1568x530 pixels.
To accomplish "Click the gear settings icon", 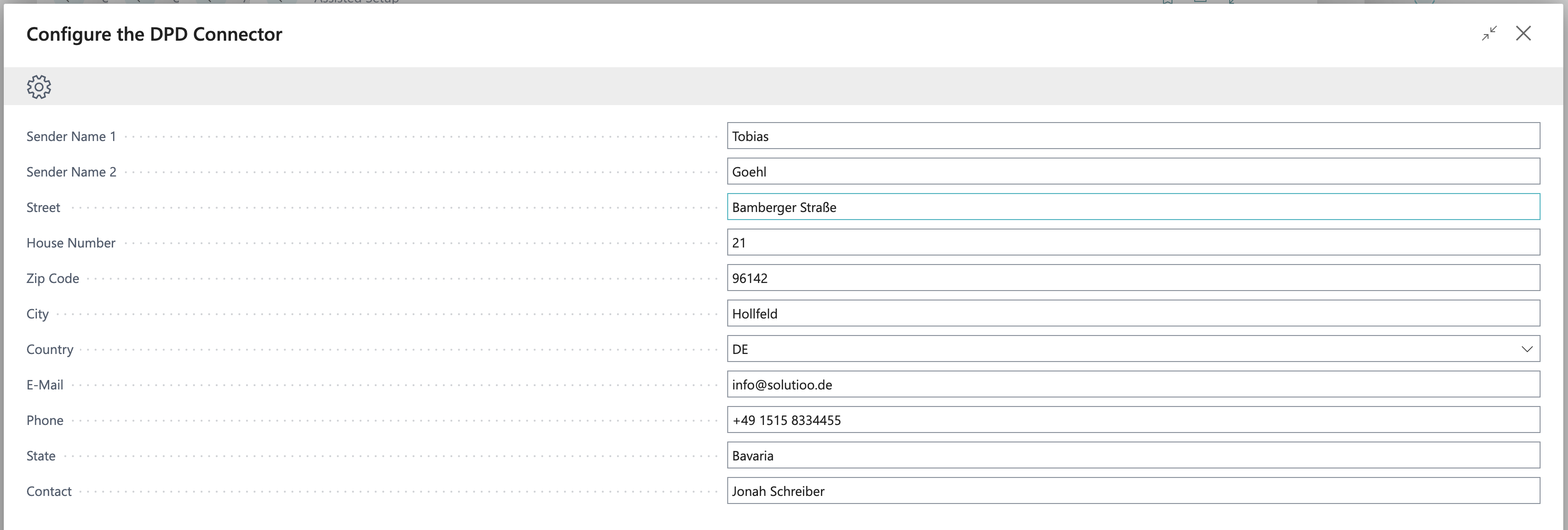I will 39,87.
